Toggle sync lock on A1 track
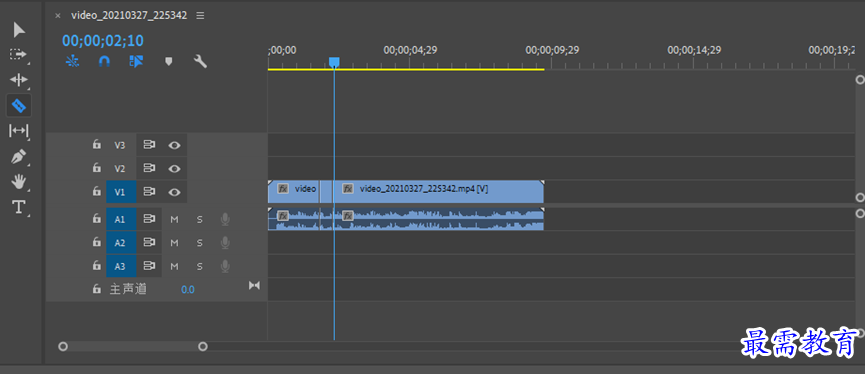The height and width of the screenshot is (374, 865). pos(149,219)
